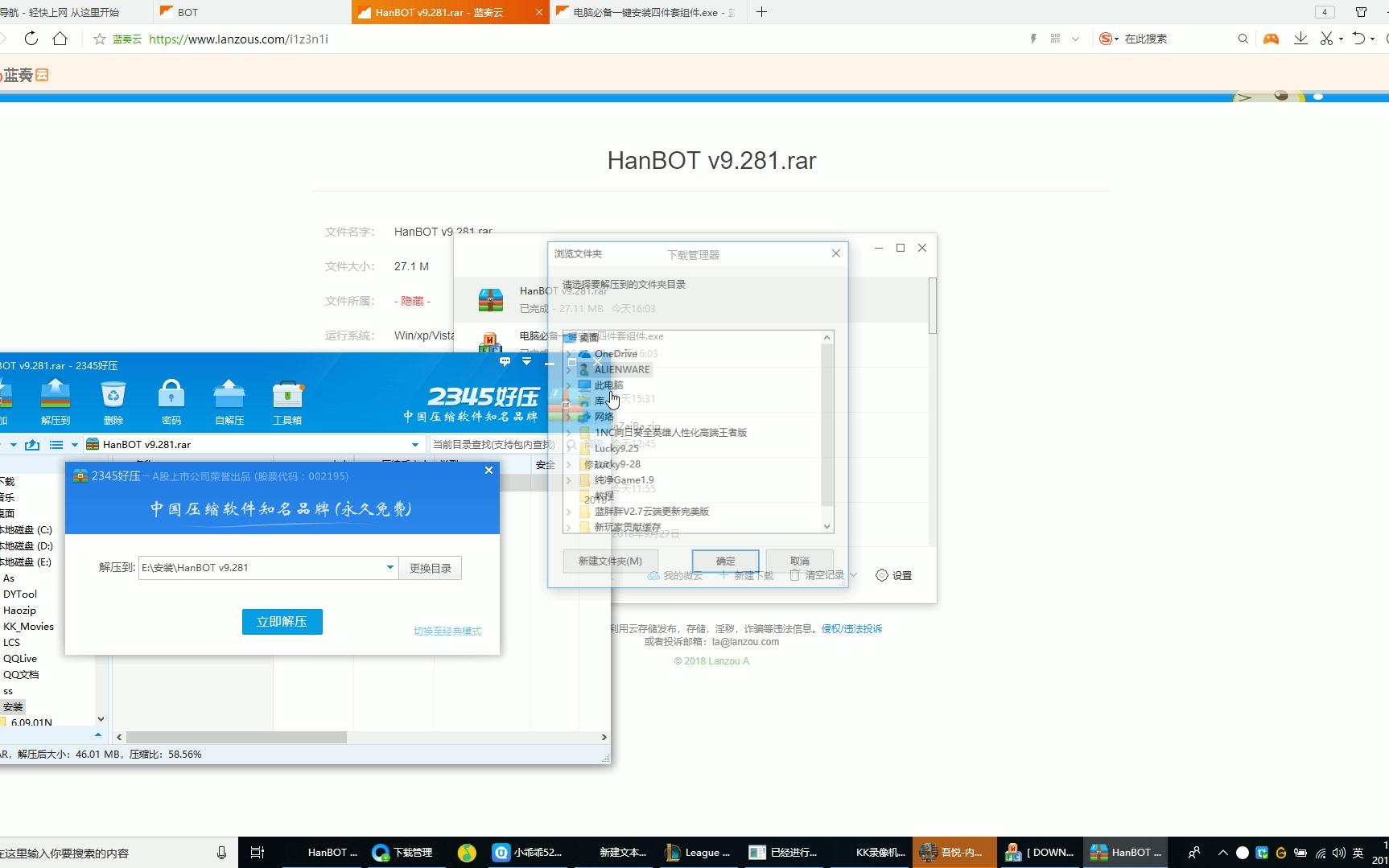Expand the 解压到 path dropdown arrow
This screenshot has height=868, width=1389.
click(x=390, y=567)
